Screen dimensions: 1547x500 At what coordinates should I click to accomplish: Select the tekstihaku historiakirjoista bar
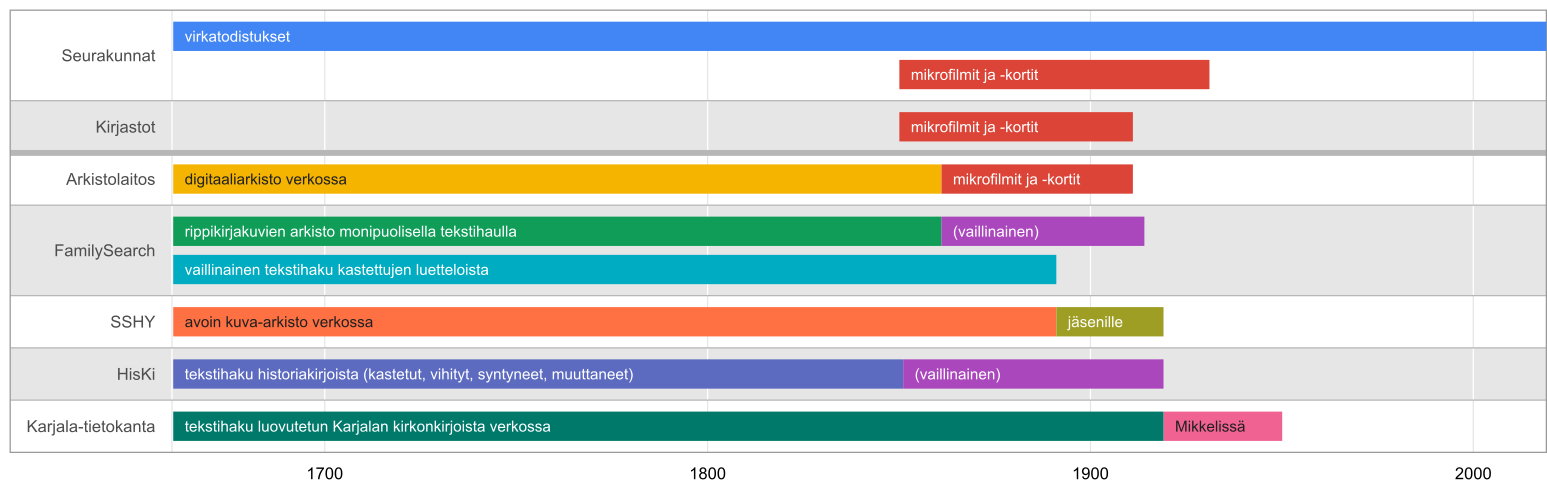click(x=537, y=374)
